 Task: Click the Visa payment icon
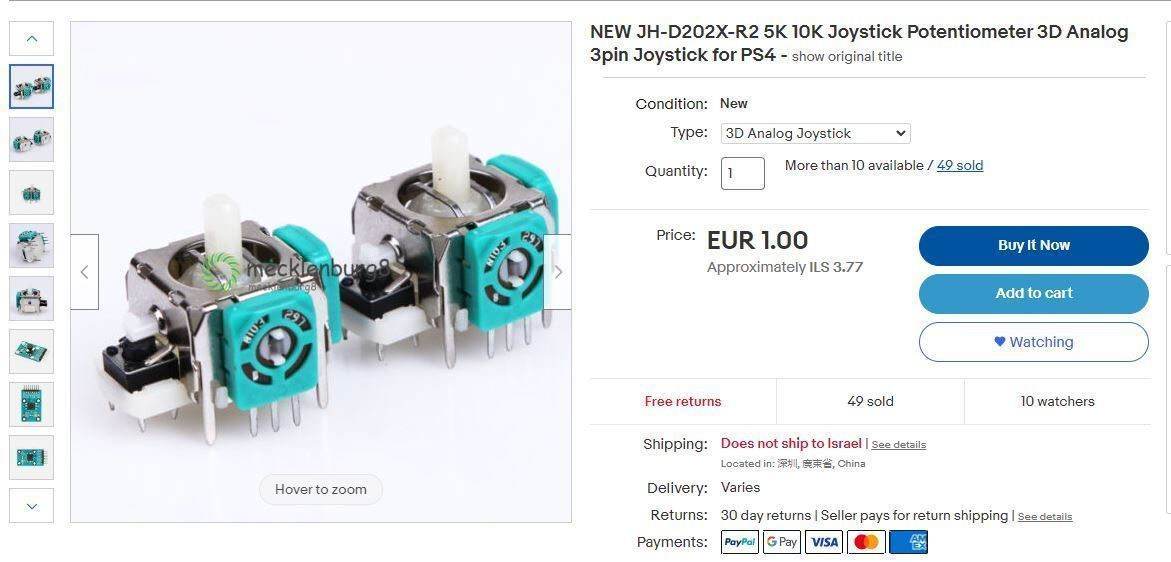(x=824, y=542)
